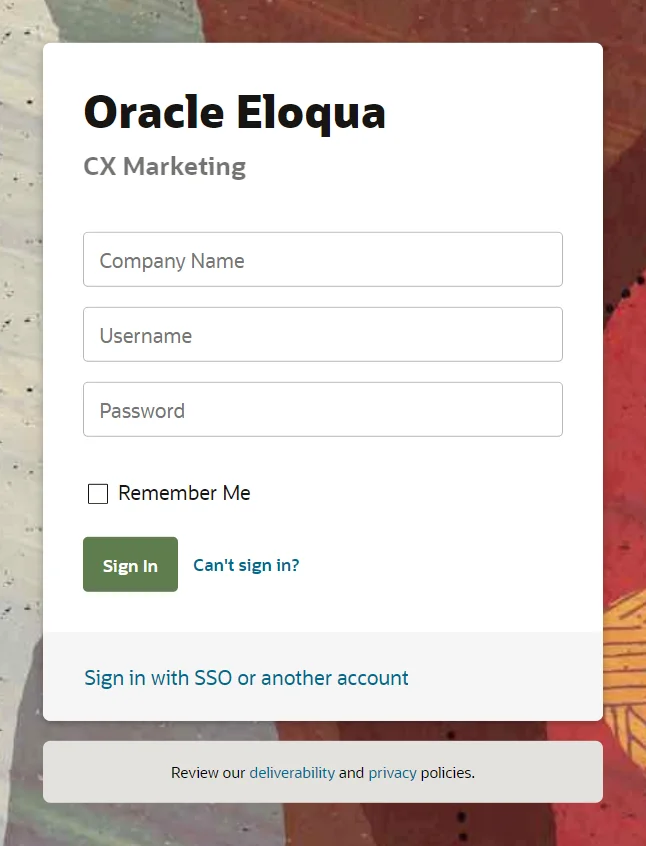Image resolution: width=646 pixels, height=846 pixels.
Task: Open the deliverability policy link
Action: pos(292,773)
